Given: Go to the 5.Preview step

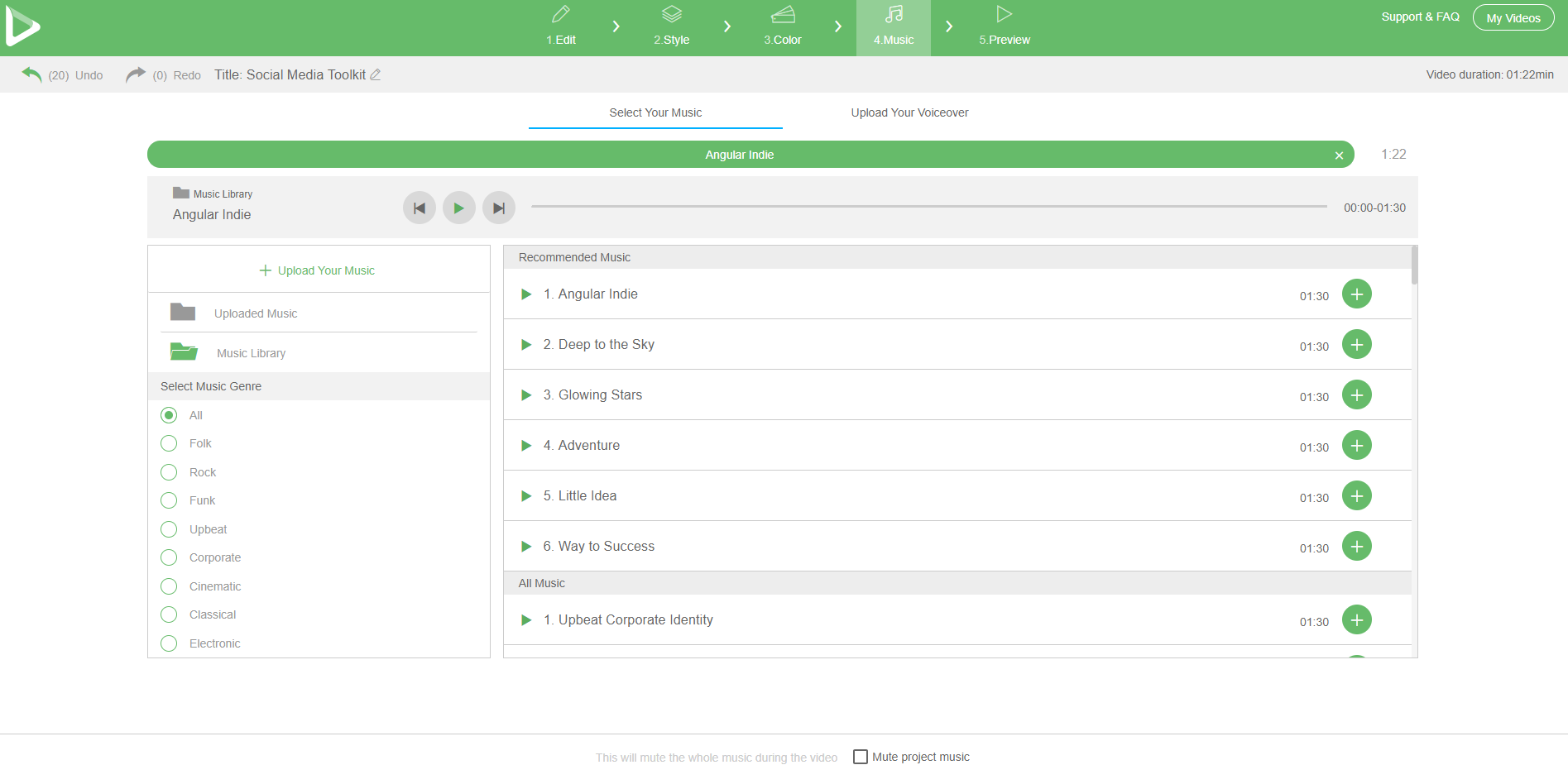Looking at the screenshot, I should coord(1005,26).
